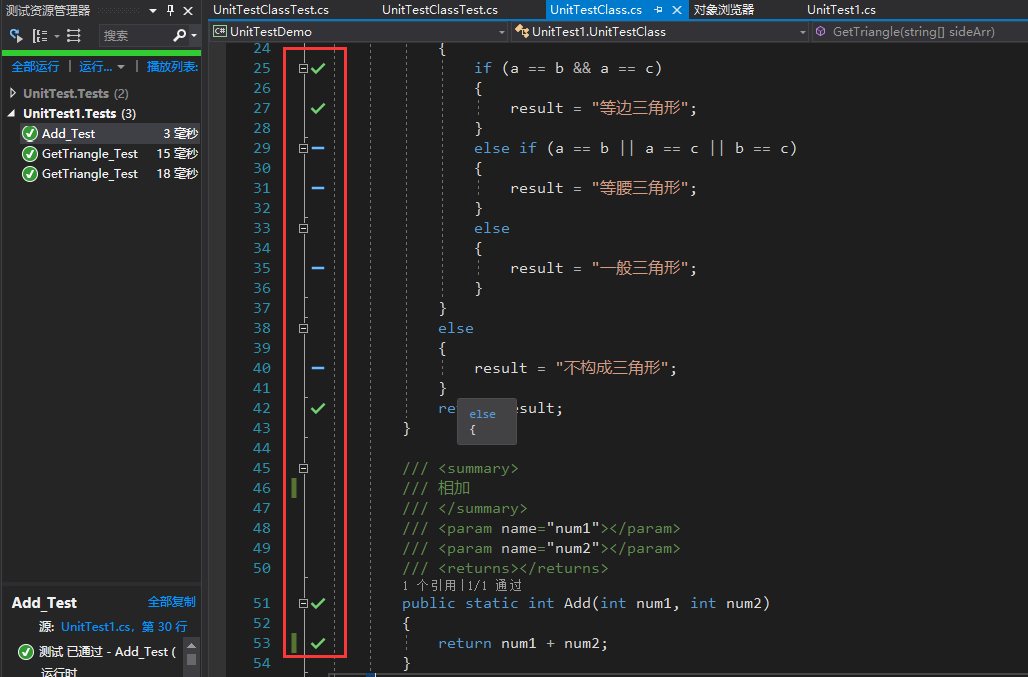Expand the UnitTest.Tests (2) tree node

(x=12, y=93)
